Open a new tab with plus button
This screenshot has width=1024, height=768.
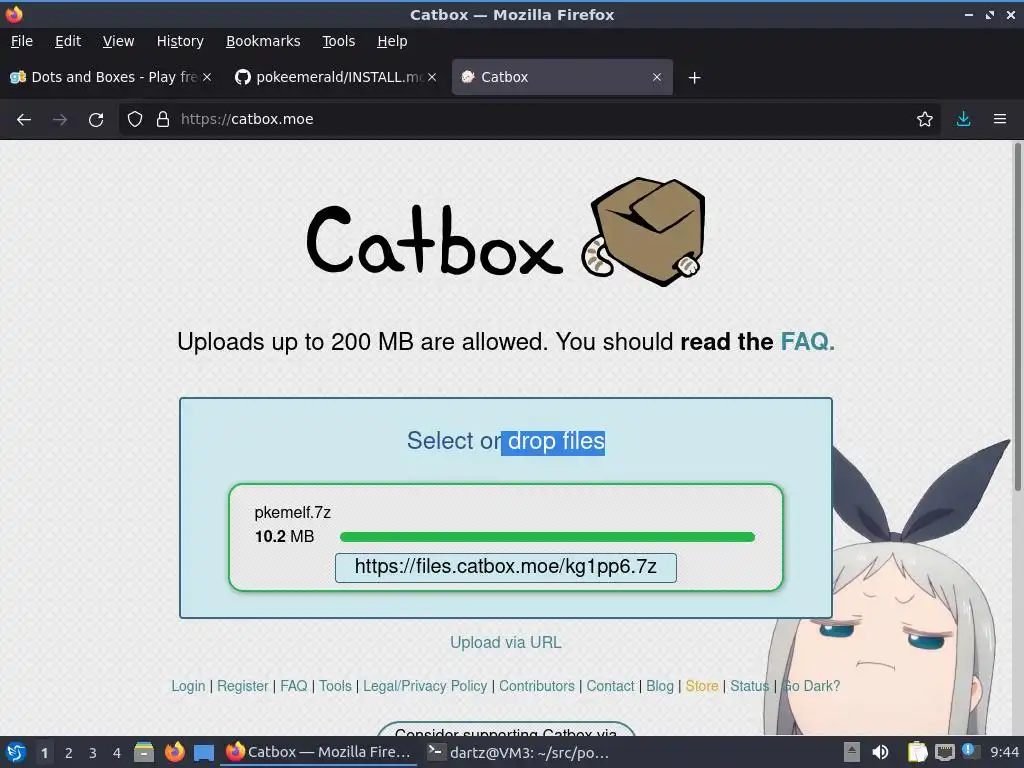pos(694,78)
